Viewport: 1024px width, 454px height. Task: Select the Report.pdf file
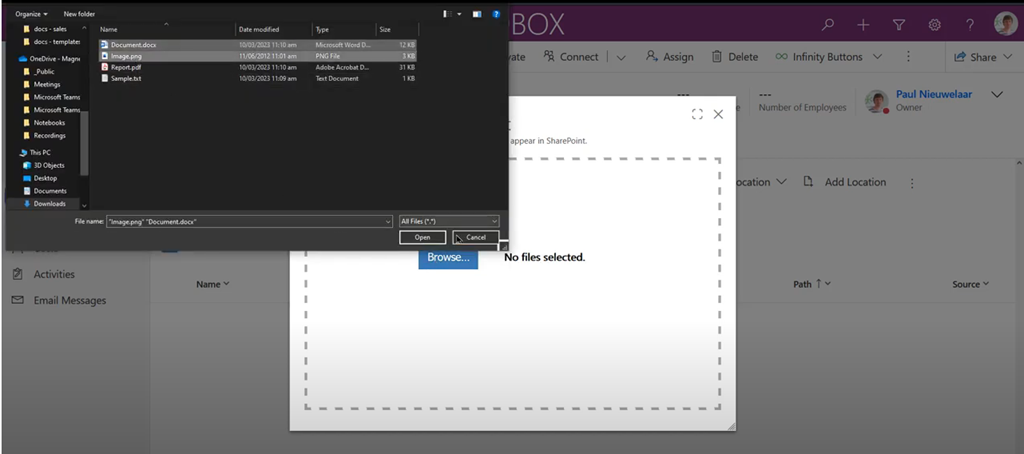257,67
